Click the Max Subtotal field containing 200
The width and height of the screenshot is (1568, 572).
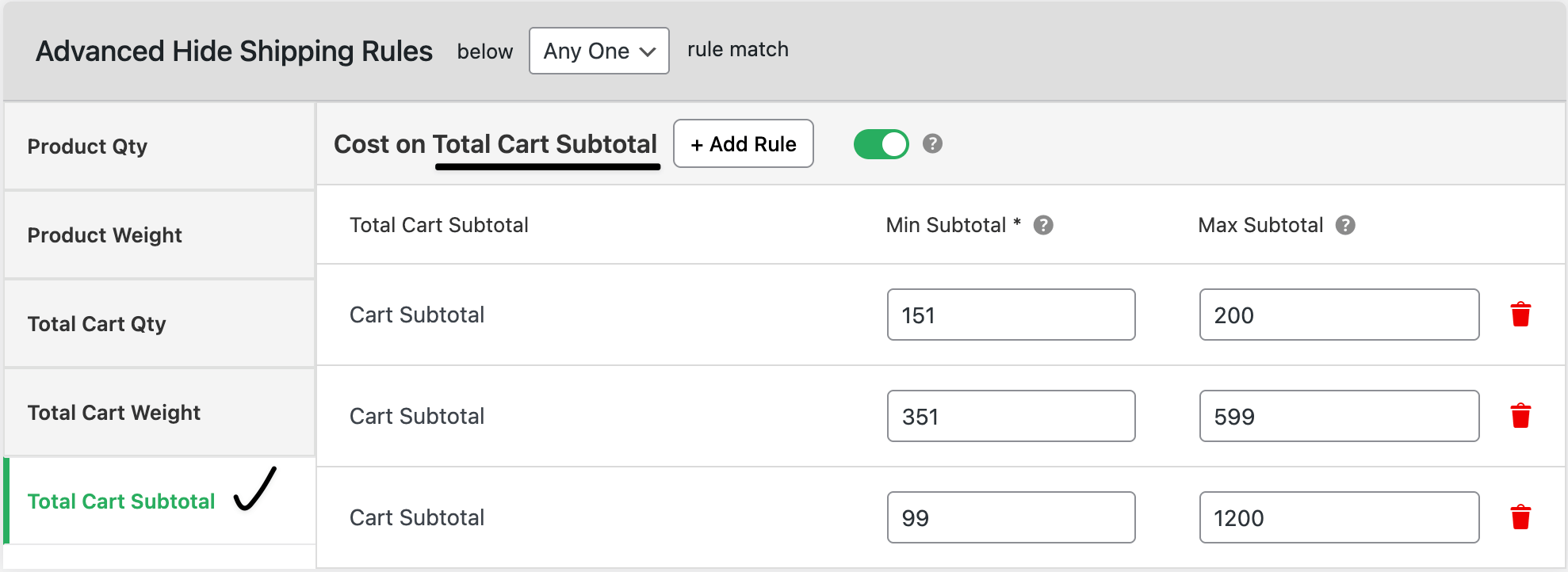(x=1339, y=315)
